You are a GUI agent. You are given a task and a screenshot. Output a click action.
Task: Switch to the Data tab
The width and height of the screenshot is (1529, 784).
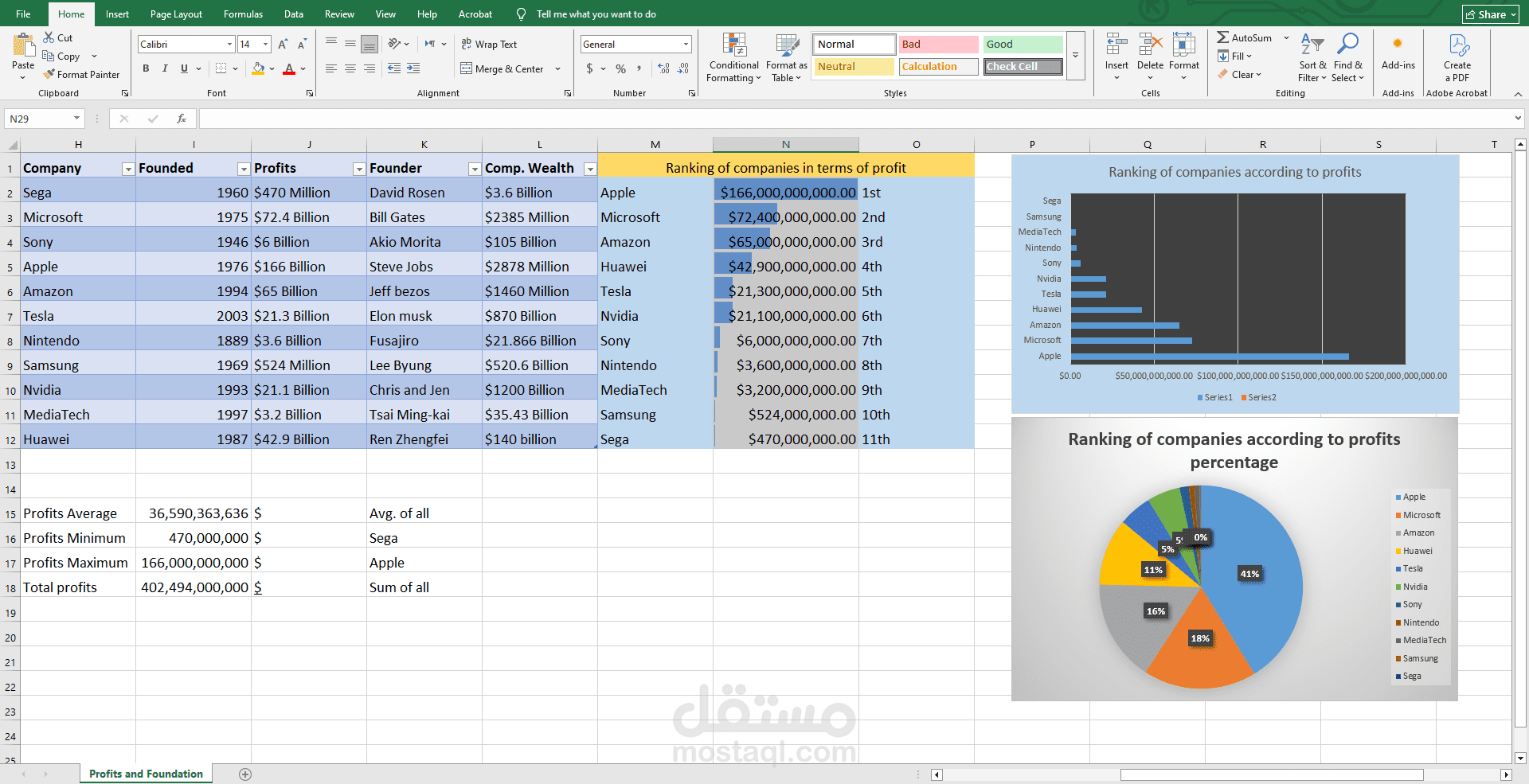click(294, 14)
